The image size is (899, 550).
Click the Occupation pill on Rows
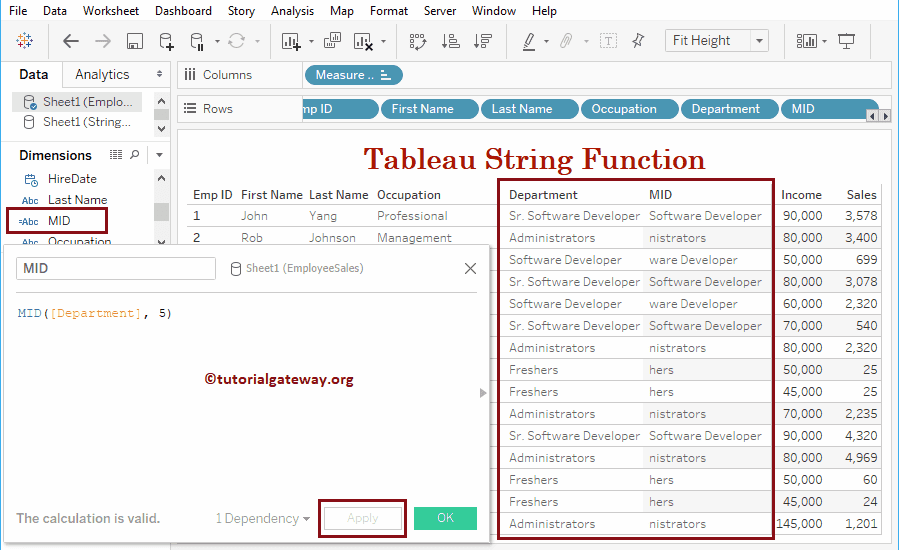click(630, 109)
